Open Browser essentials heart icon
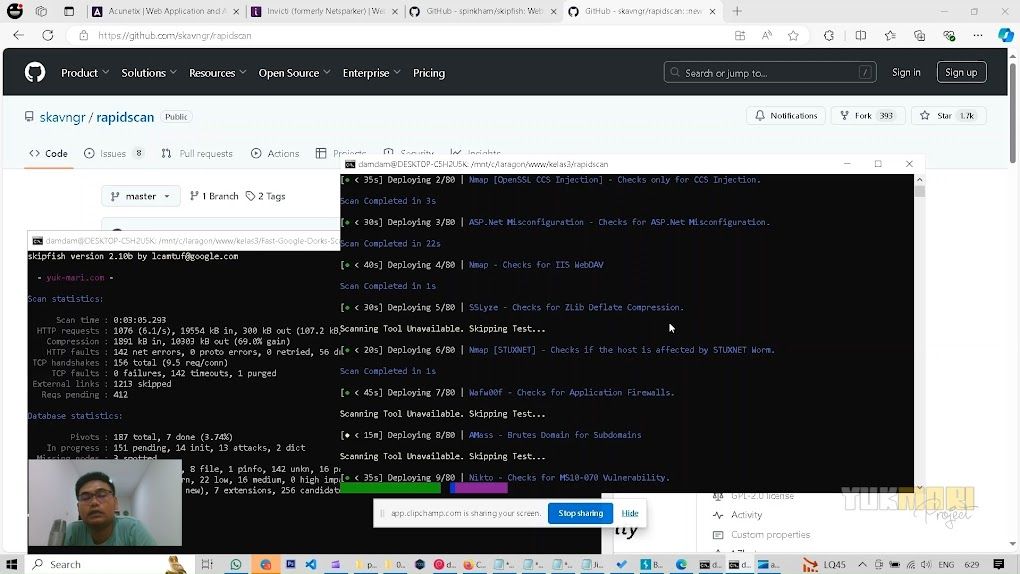1020x574 pixels. [949, 36]
